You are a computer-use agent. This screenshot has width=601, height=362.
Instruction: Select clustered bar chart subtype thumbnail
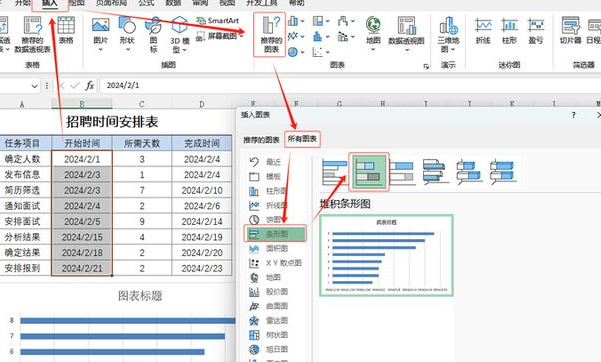click(335, 172)
